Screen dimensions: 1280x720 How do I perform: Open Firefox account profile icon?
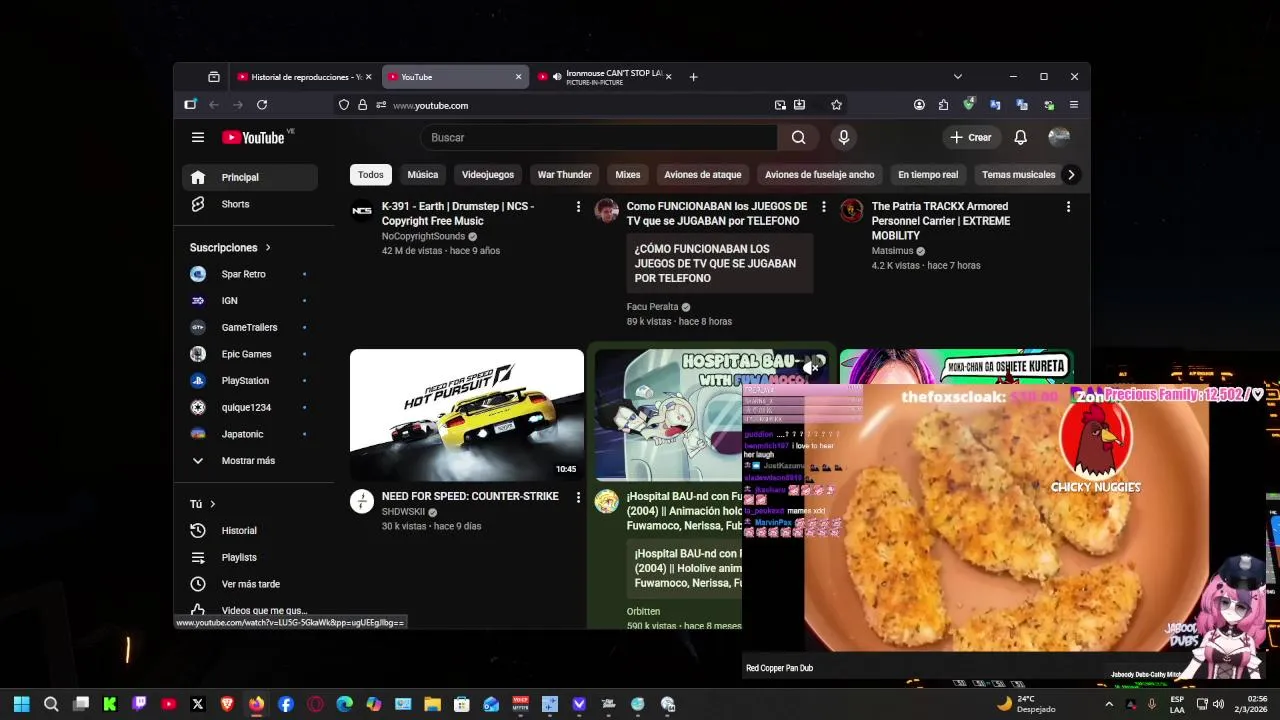coord(919,105)
